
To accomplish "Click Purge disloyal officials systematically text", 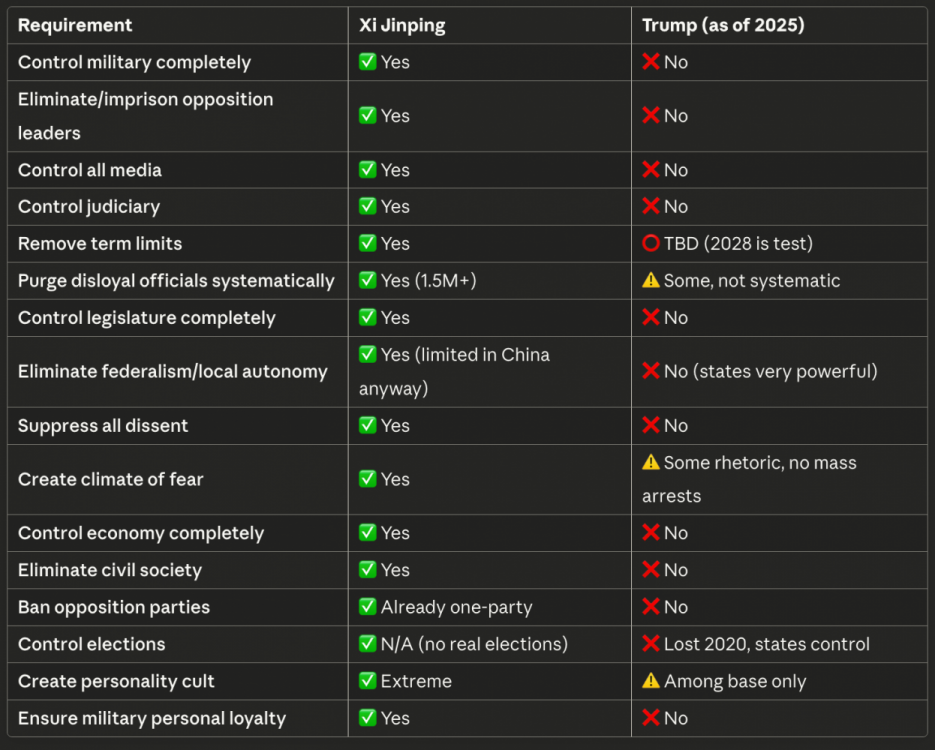I will (x=176, y=281).
